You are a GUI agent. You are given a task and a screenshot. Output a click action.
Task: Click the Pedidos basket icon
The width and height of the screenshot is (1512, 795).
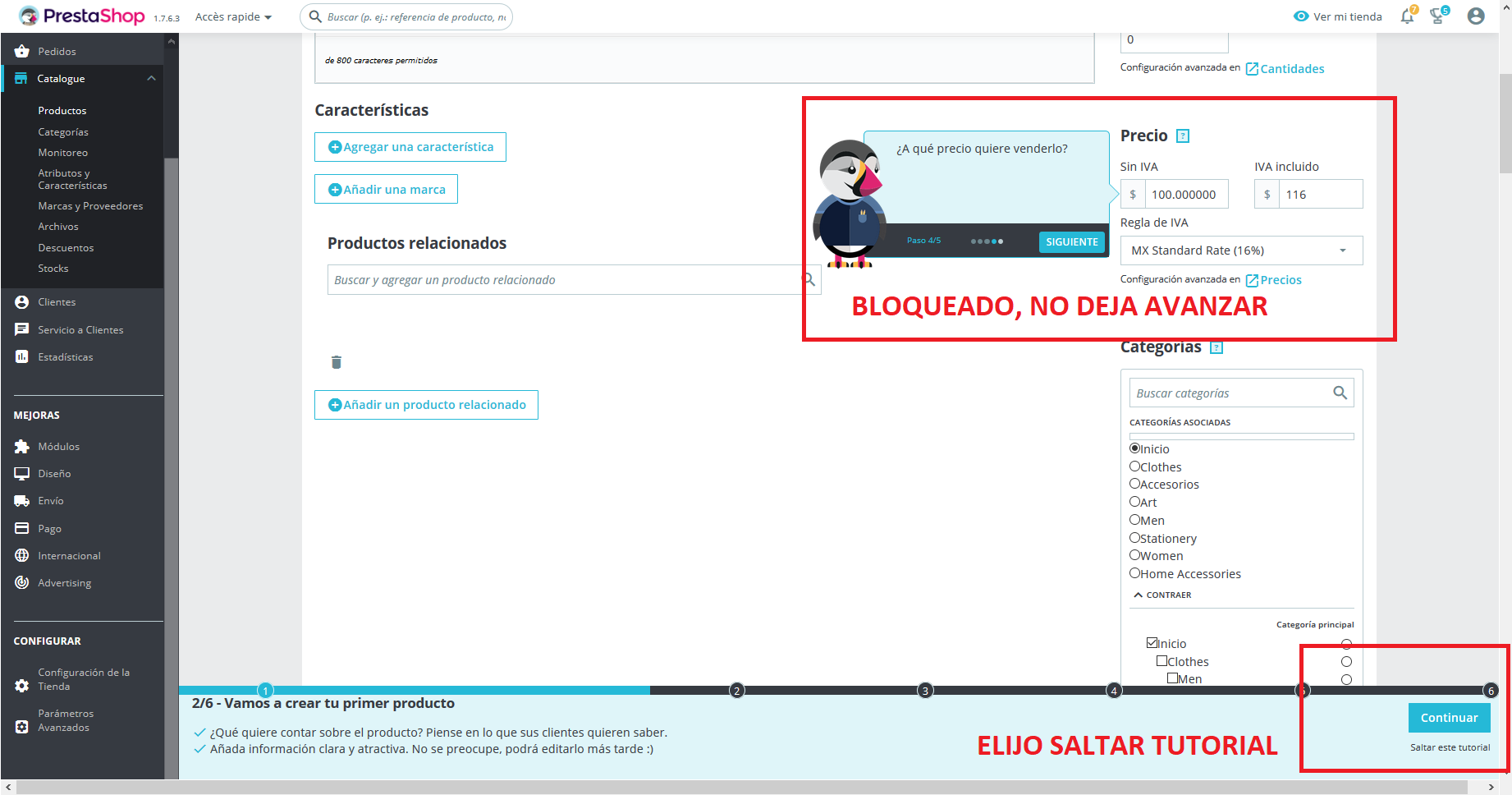22,51
